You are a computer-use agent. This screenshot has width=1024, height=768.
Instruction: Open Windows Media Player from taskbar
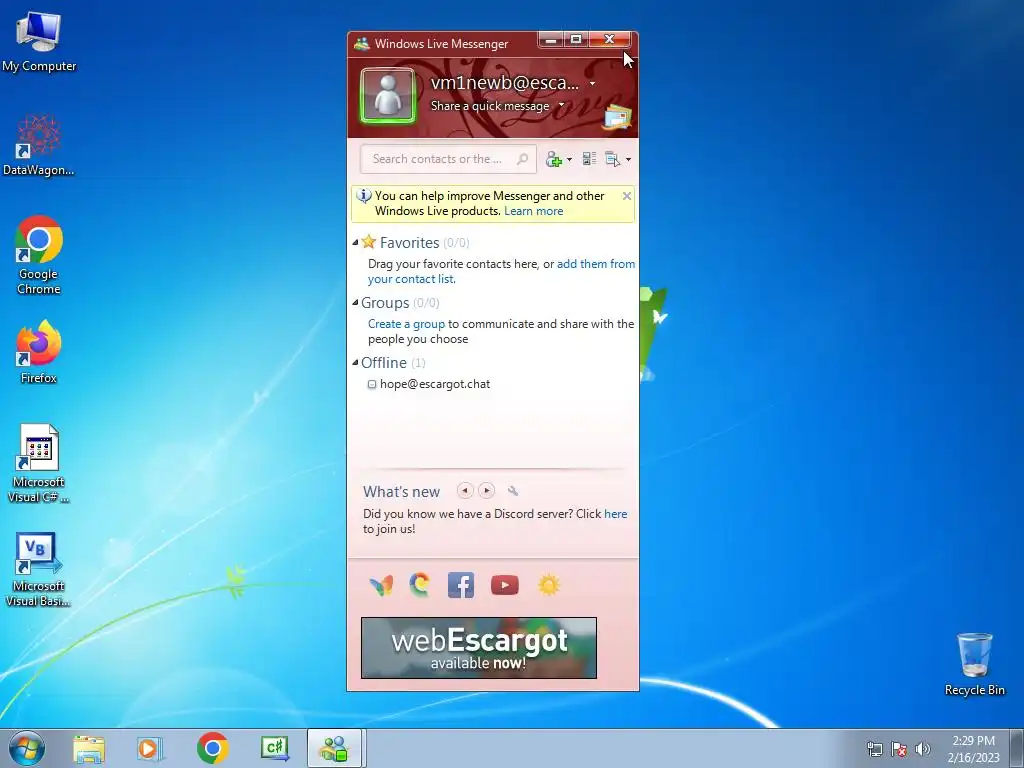pos(150,748)
